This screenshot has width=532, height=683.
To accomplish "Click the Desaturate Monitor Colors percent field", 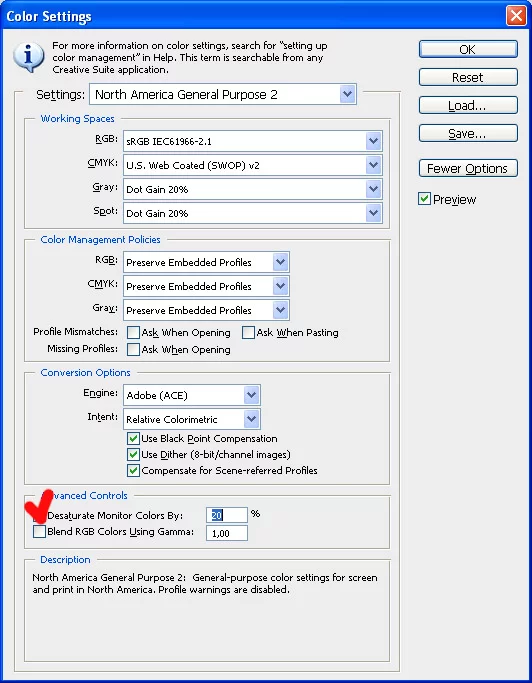I will [227, 515].
